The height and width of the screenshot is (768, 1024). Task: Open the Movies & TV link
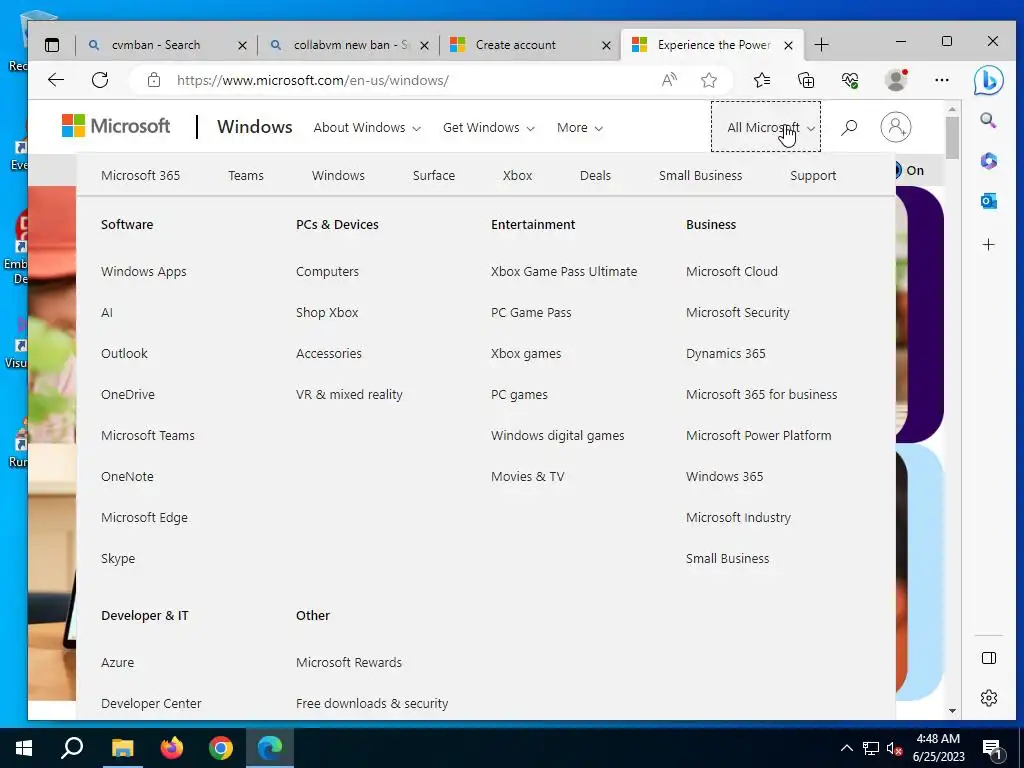click(528, 477)
